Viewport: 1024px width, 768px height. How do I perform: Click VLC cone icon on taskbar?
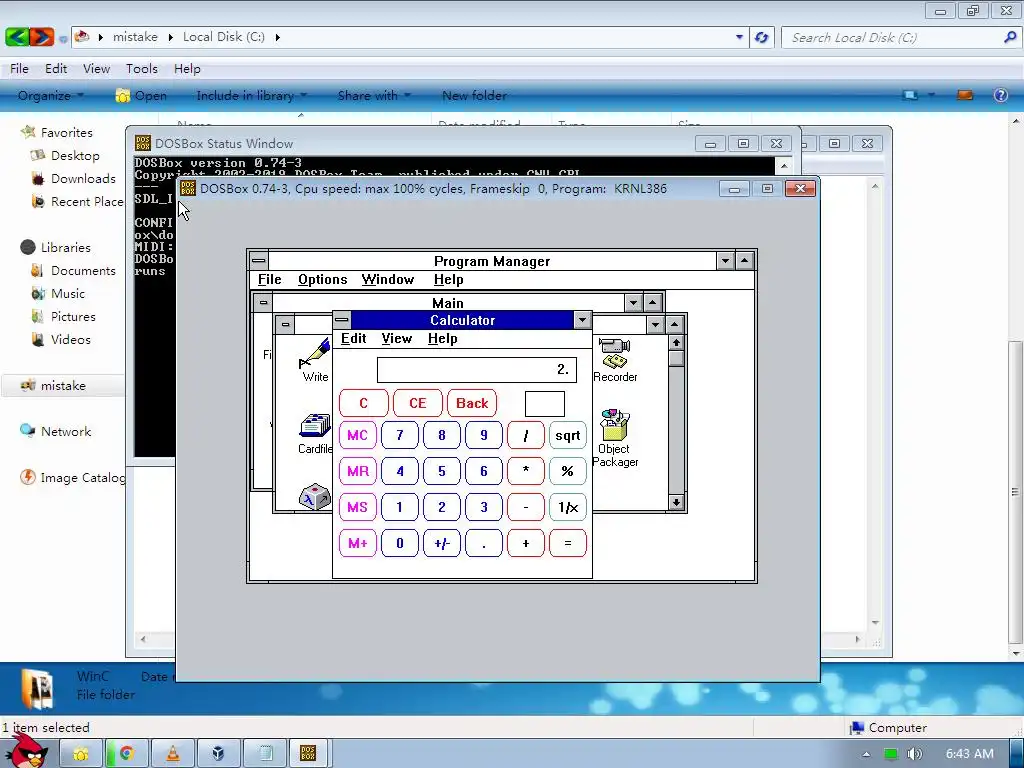[172, 753]
